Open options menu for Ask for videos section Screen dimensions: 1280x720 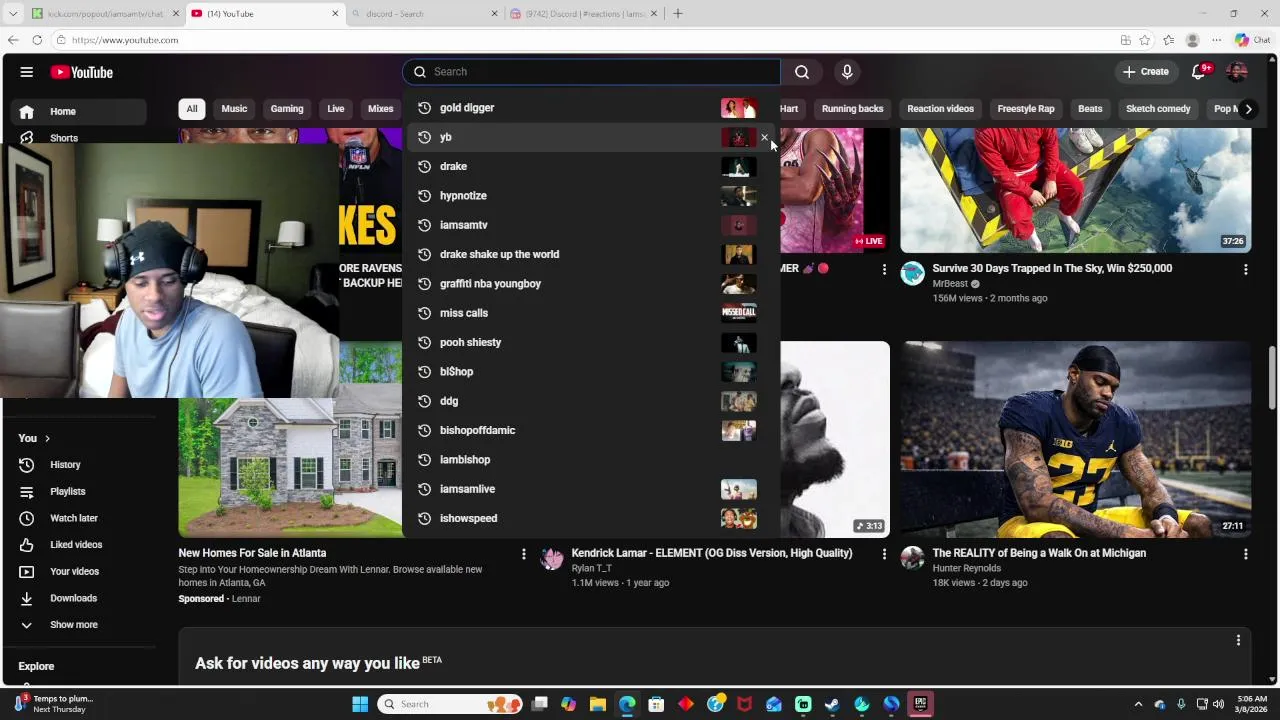pos(1238,640)
